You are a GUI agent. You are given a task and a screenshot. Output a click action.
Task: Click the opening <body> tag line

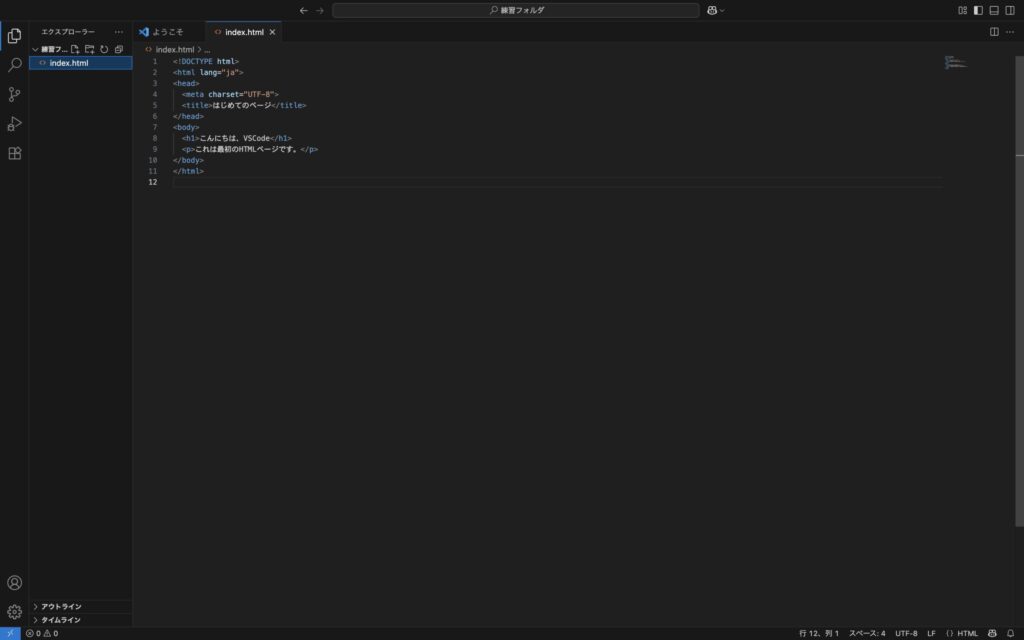(x=186, y=127)
